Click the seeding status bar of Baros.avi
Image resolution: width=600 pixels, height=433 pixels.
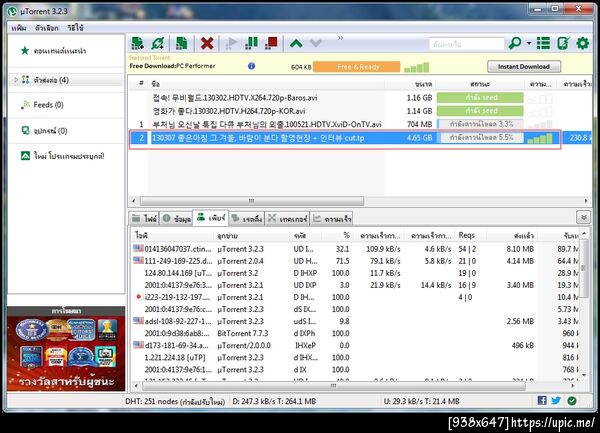[480, 98]
